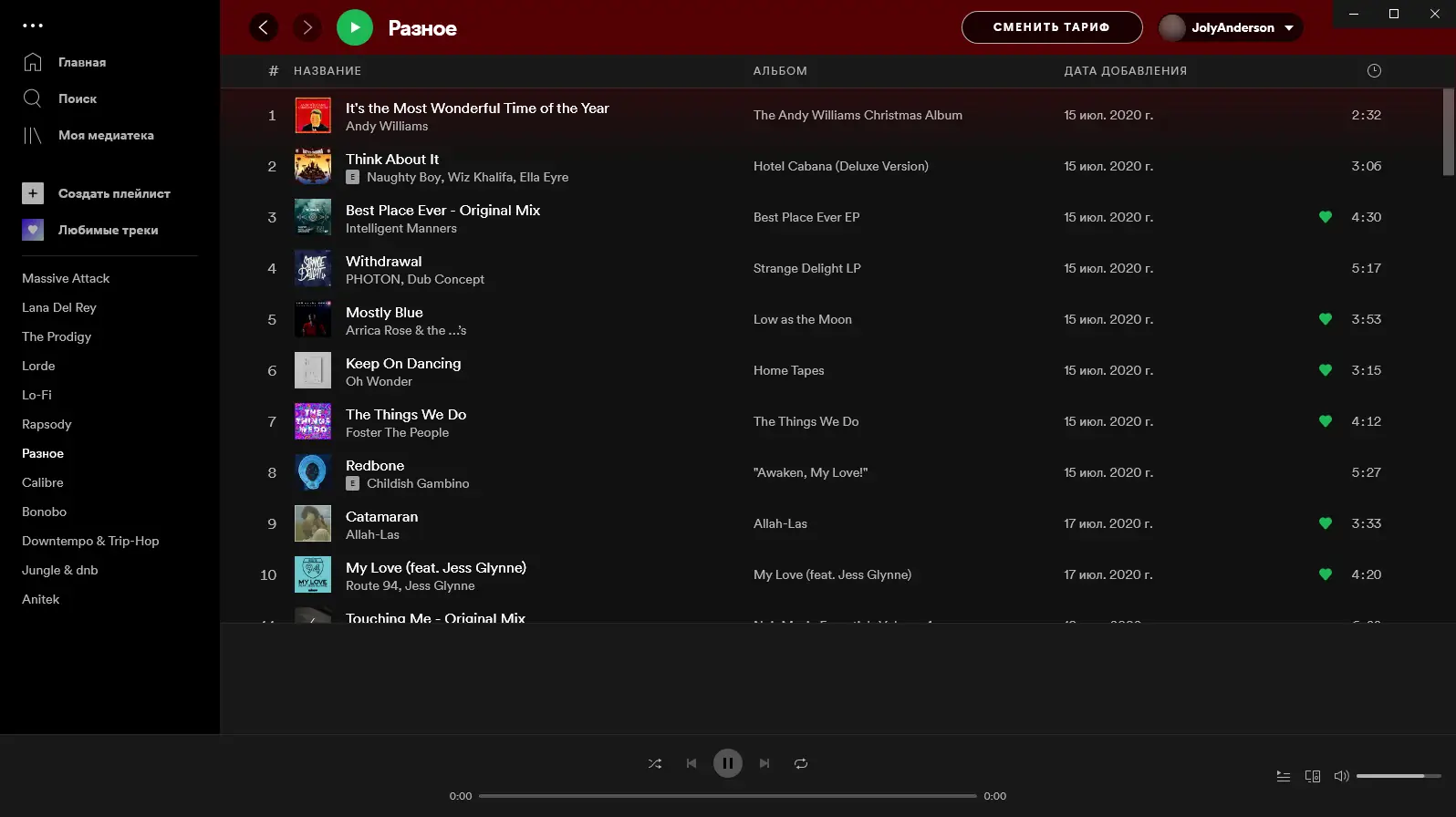
Task: Skip to next track
Action: (764, 763)
